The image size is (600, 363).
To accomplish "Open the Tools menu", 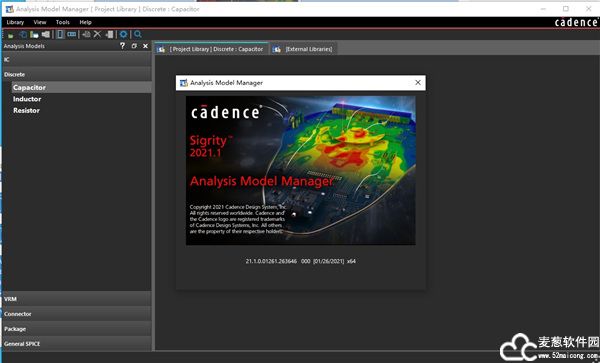I will point(63,22).
